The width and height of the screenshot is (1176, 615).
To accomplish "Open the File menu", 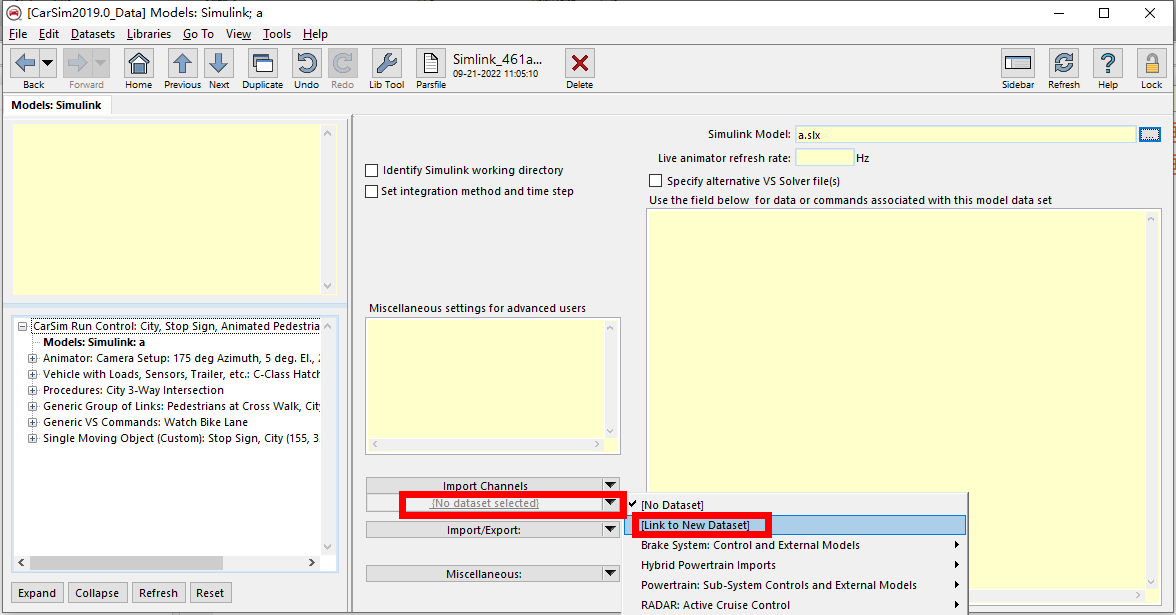I will point(18,34).
